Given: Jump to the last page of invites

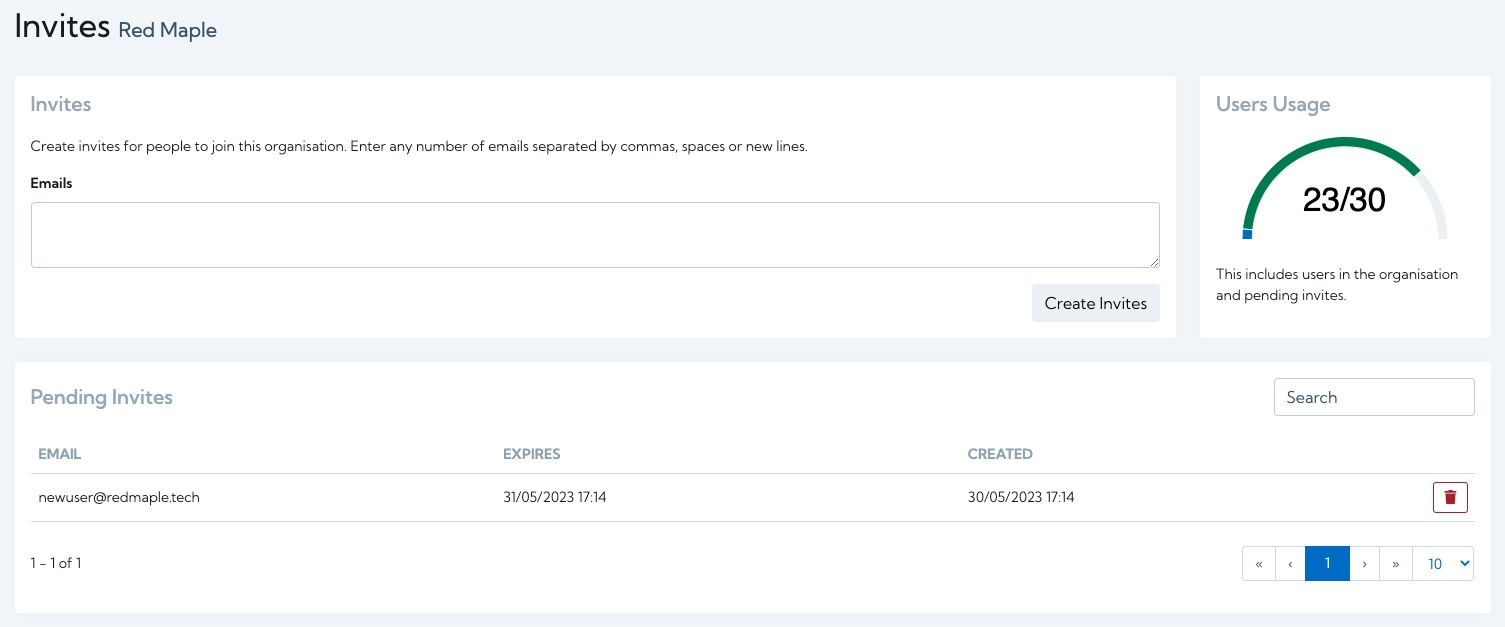Looking at the screenshot, I should 1396,564.
